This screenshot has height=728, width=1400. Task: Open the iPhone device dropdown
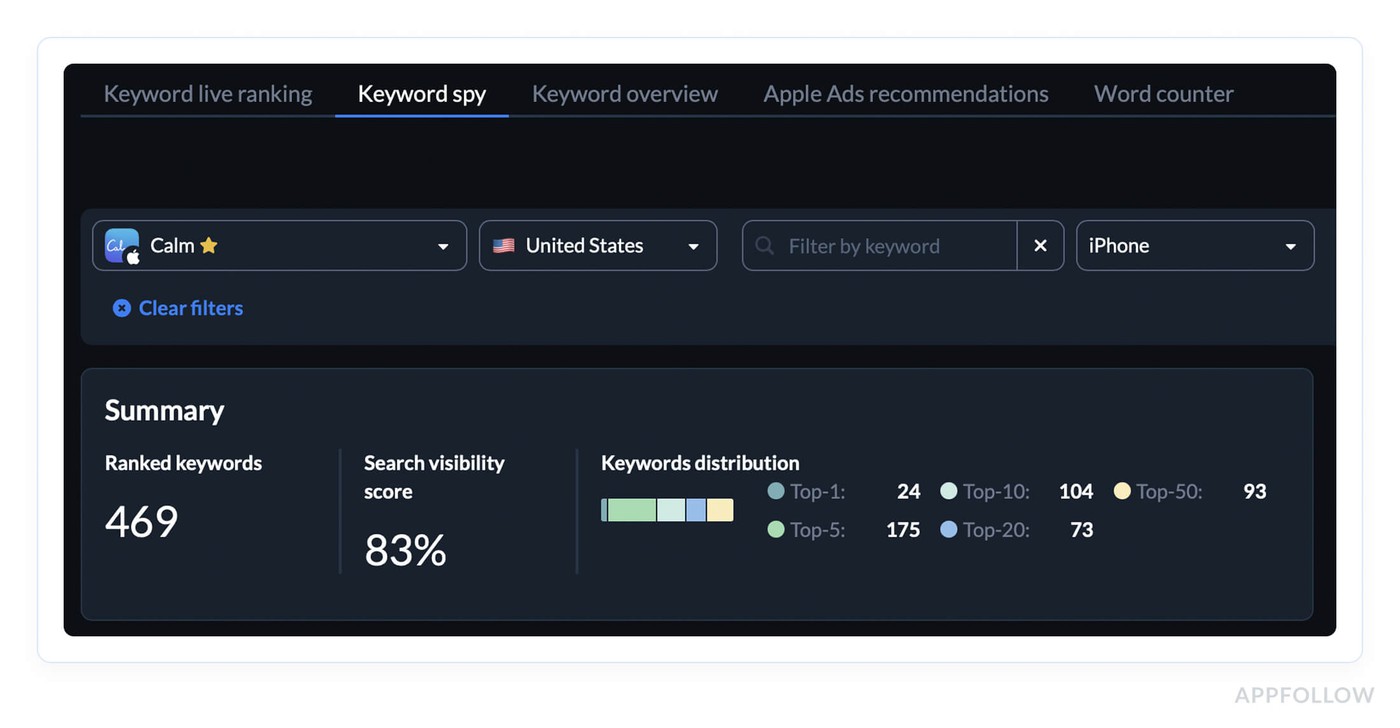1195,246
